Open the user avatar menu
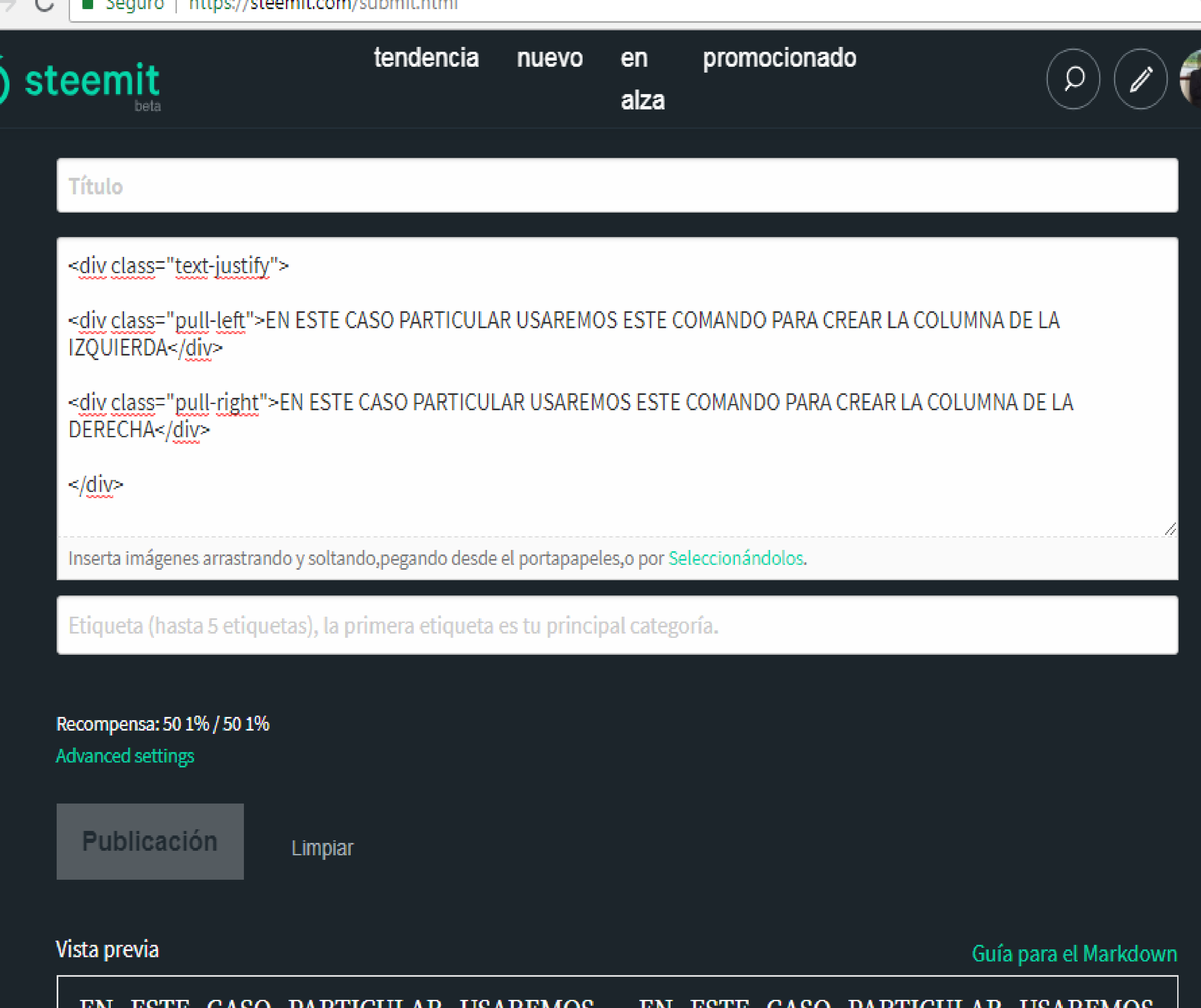 (1191, 79)
